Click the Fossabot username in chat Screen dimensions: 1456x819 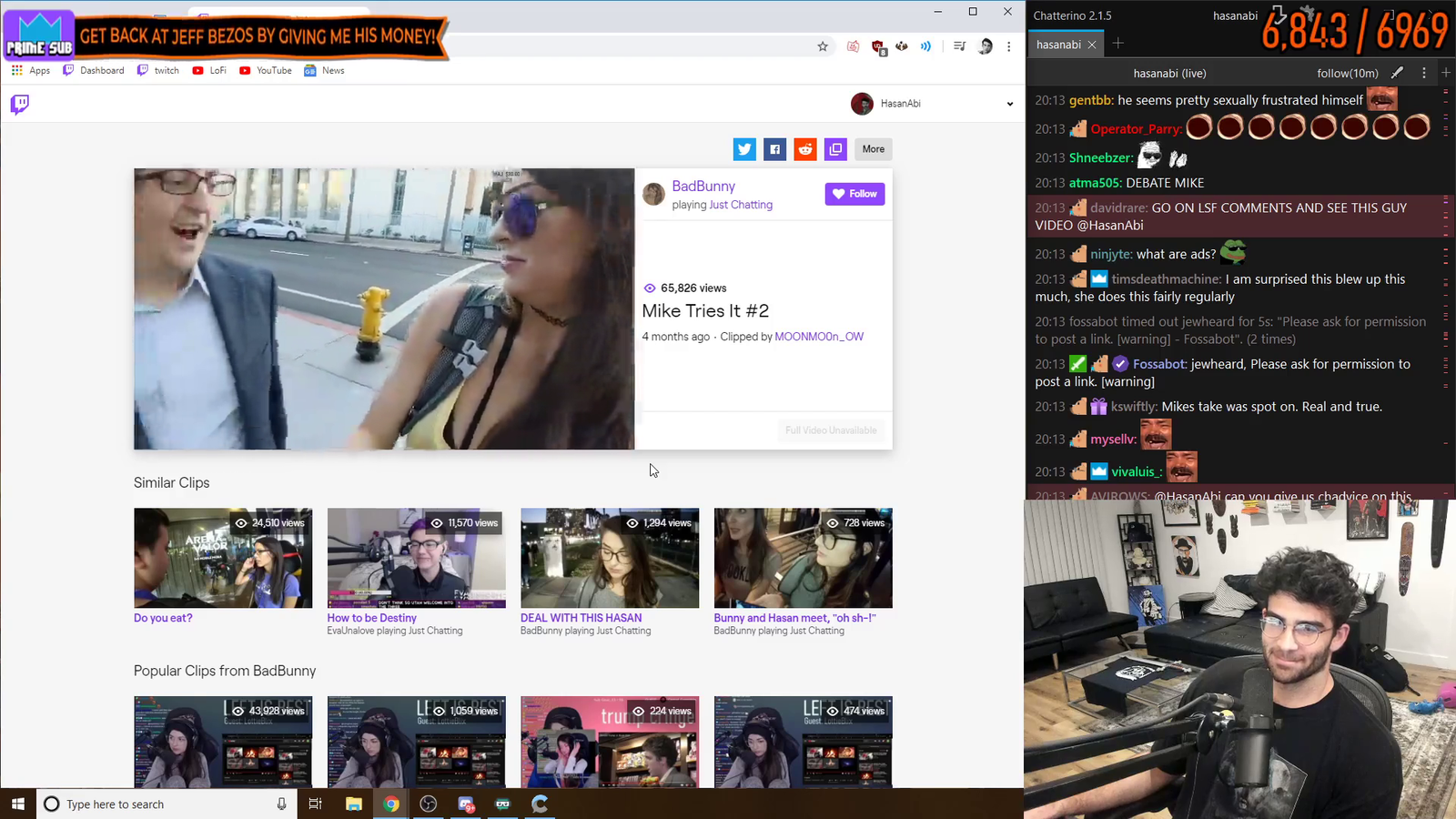(1159, 364)
